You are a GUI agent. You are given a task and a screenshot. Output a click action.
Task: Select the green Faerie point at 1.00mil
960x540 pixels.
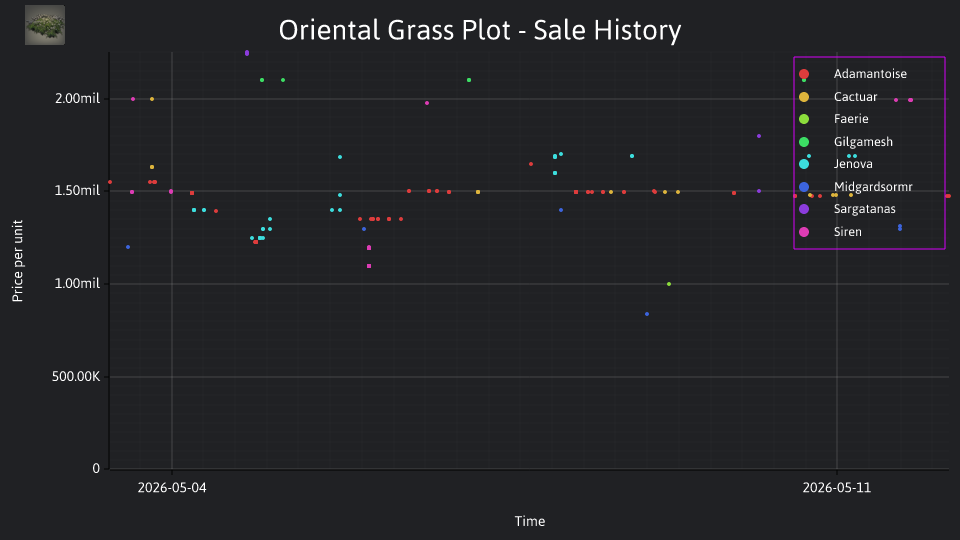tap(669, 284)
